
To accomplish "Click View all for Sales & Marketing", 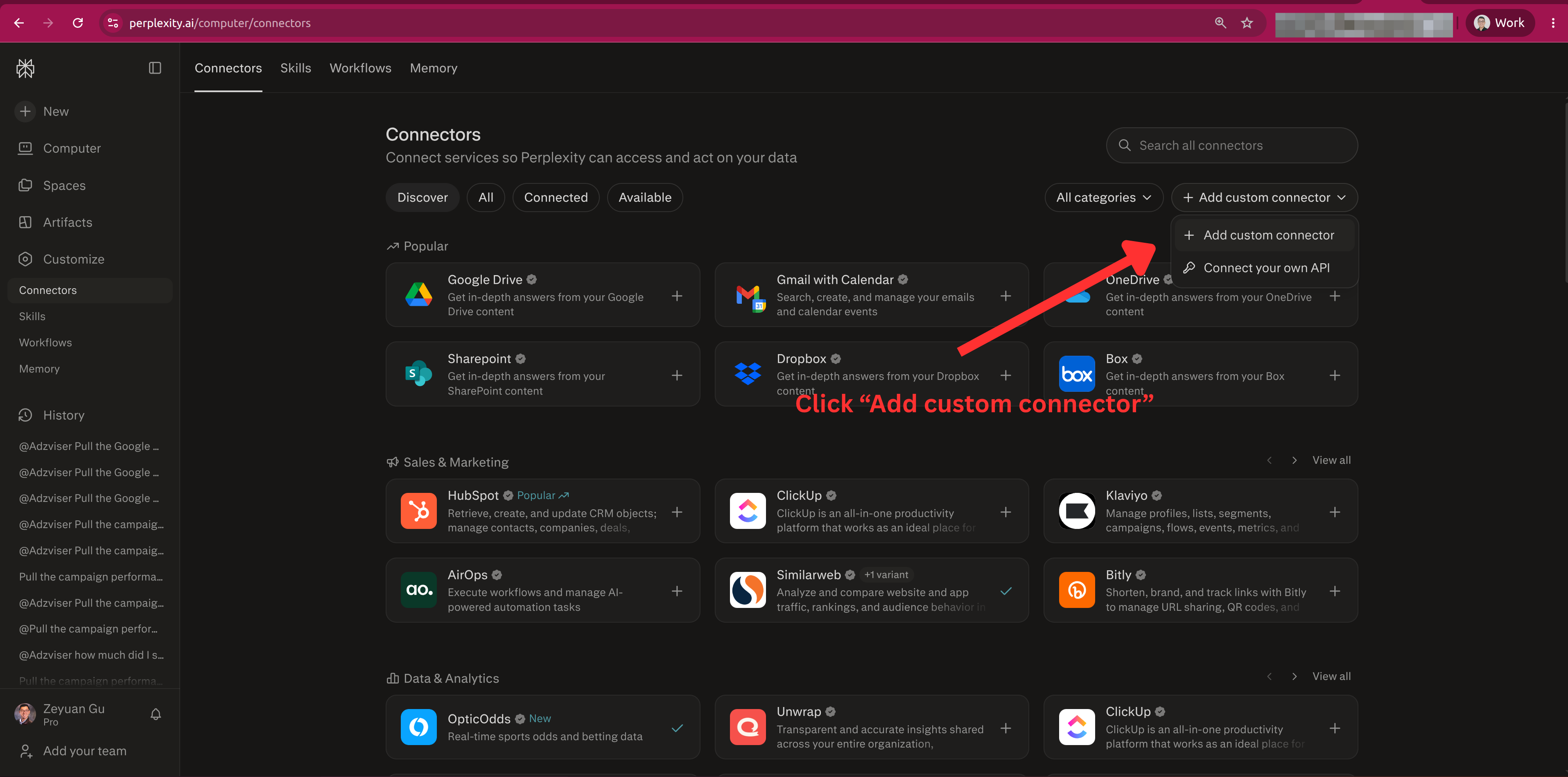I will click(x=1331, y=461).
